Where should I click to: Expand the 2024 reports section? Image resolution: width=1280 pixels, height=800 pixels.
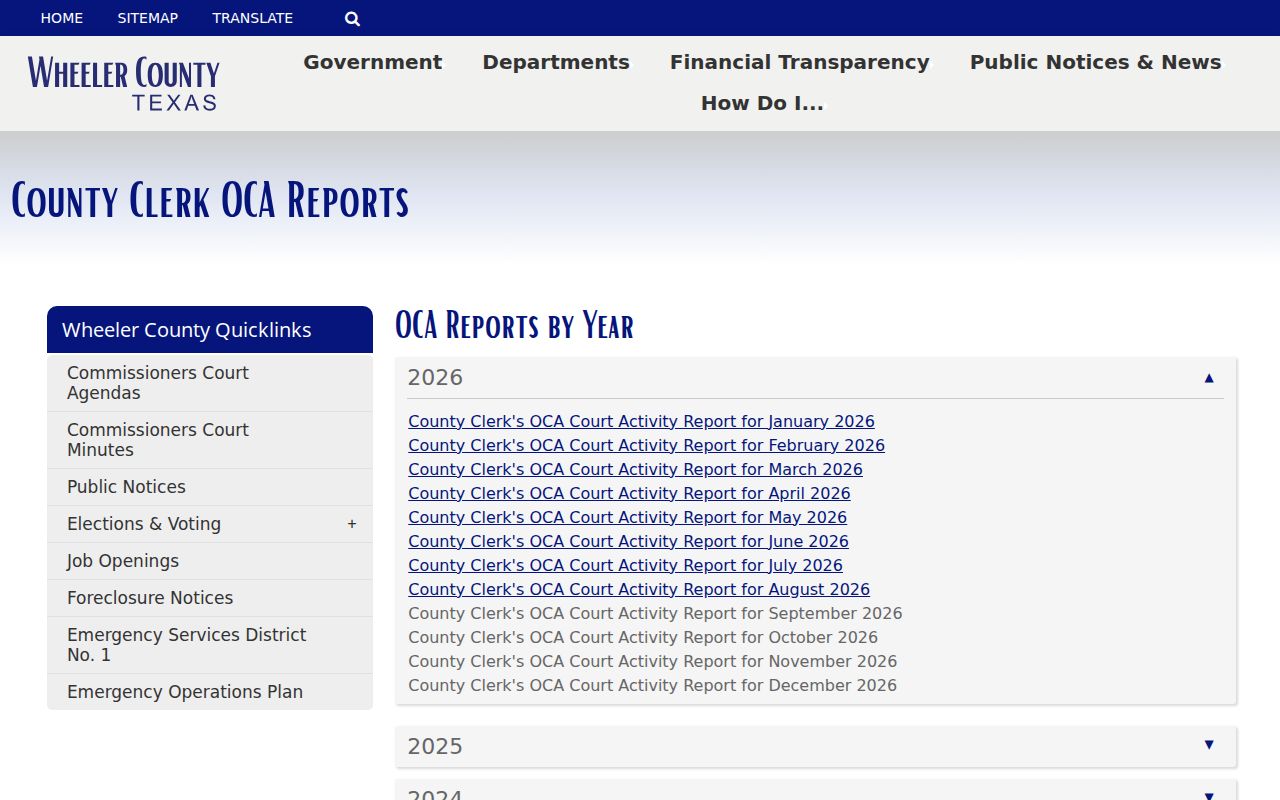point(816,792)
